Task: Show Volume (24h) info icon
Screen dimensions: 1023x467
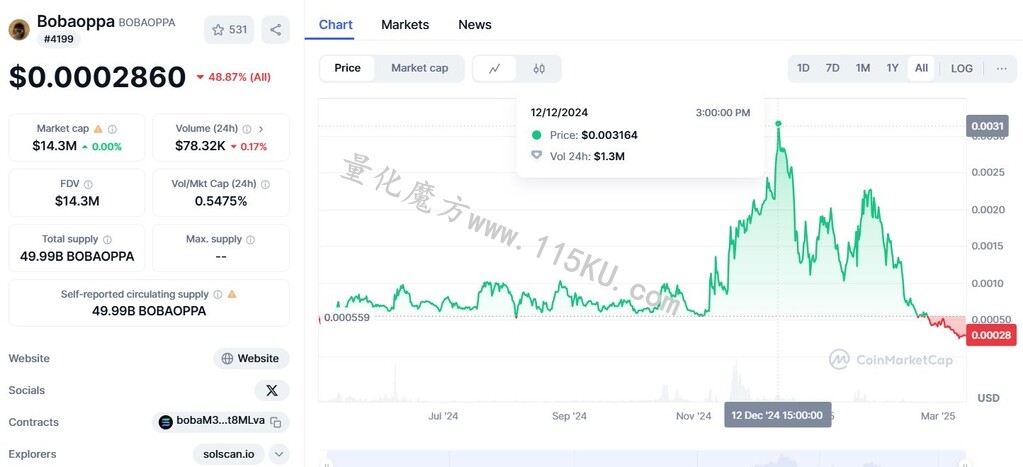Action: pyautogui.click(x=247, y=129)
